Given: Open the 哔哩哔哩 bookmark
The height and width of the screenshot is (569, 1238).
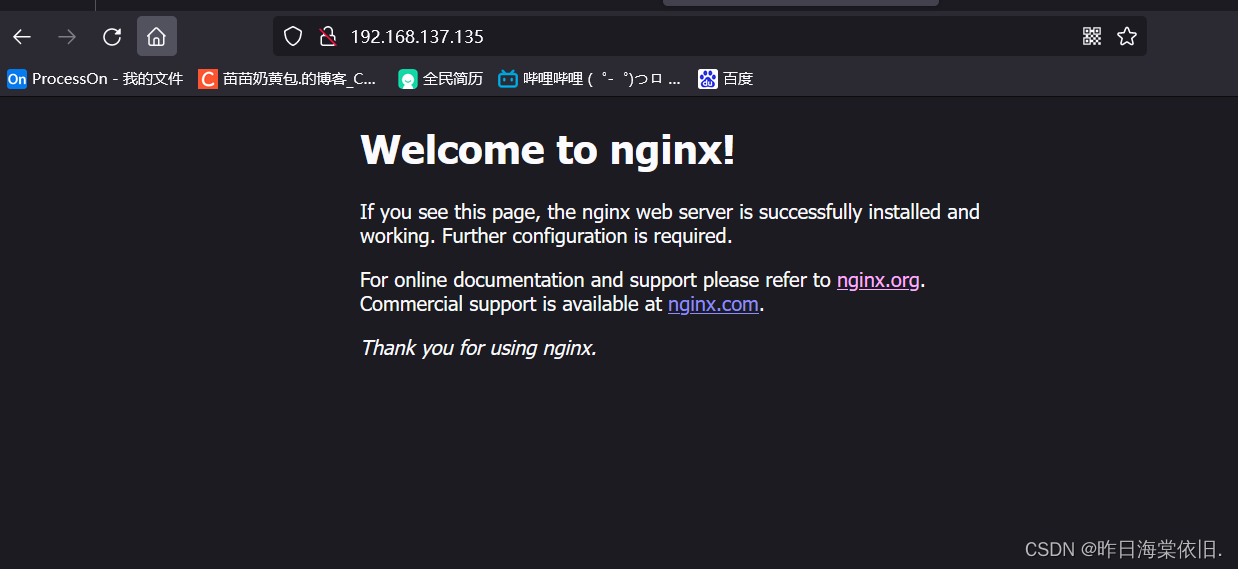Looking at the screenshot, I should tap(590, 79).
